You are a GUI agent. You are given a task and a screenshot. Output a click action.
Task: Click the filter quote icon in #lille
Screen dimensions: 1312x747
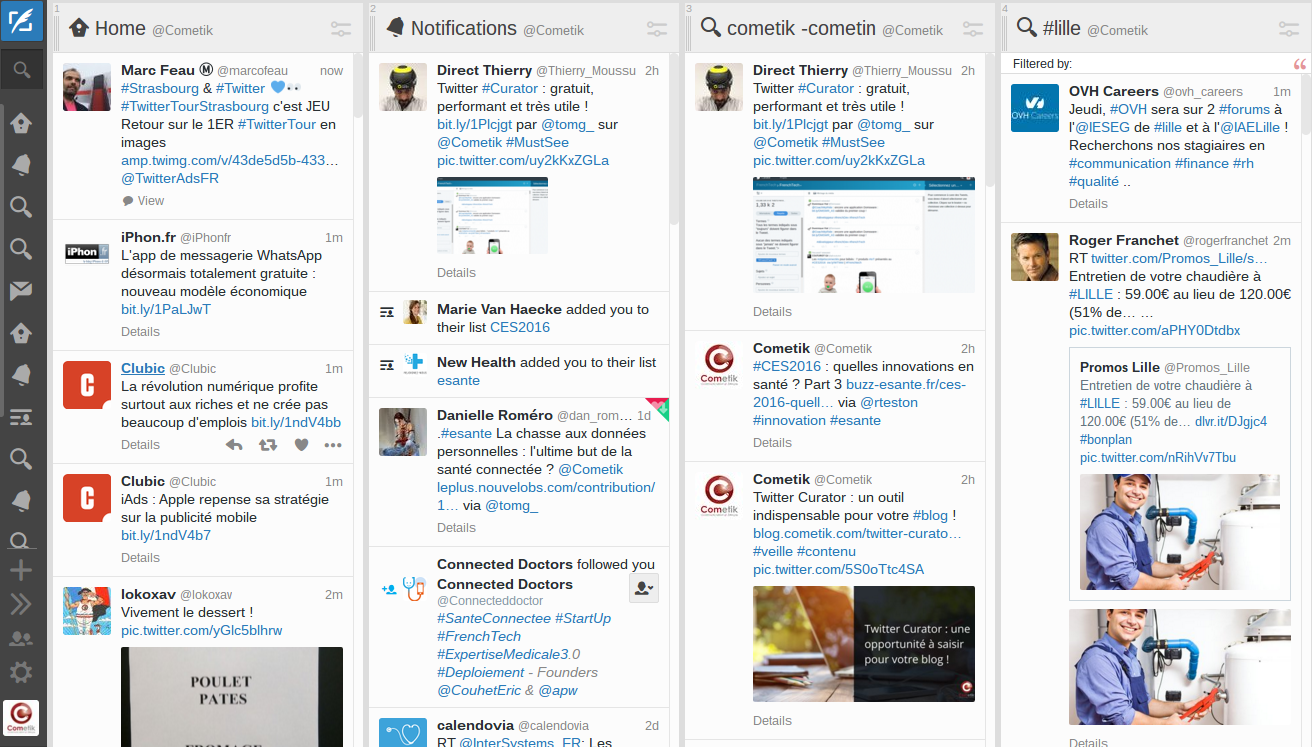1299,64
